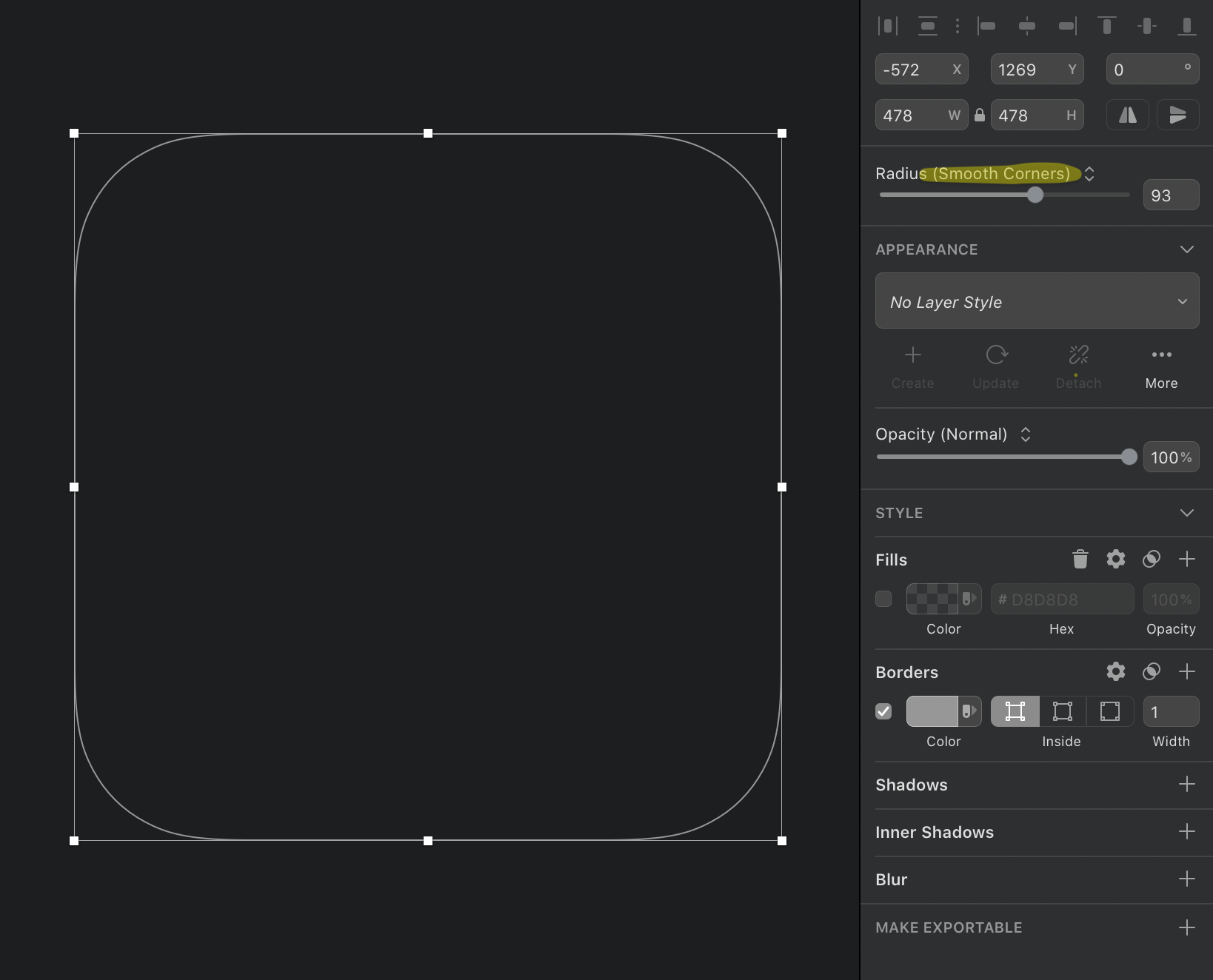Screen dimensions: 1213x980
Task: Align layer to bottom edge
Action: (x=1187, y=26)
